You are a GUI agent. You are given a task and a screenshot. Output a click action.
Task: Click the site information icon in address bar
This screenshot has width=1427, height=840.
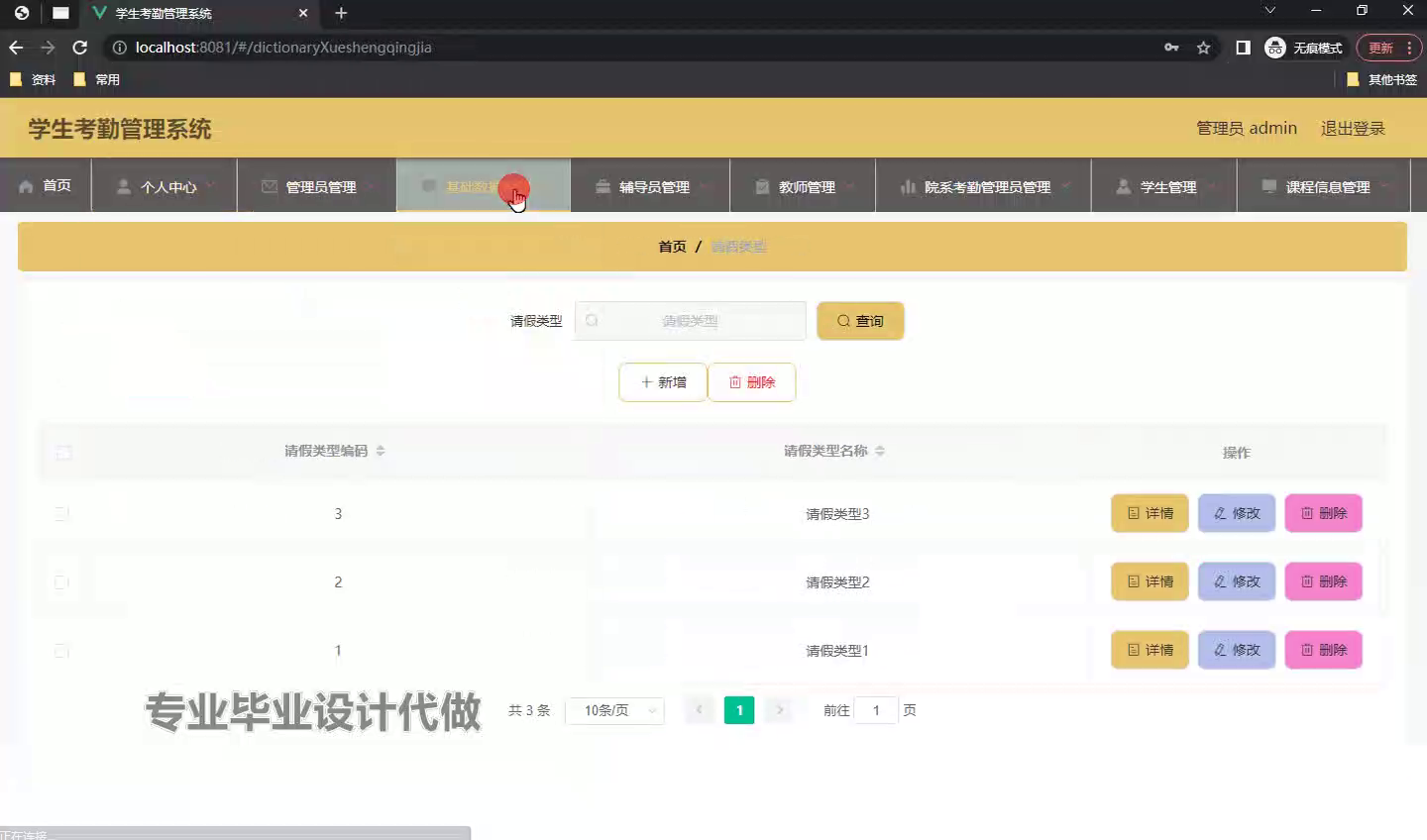tap(119, 48)
